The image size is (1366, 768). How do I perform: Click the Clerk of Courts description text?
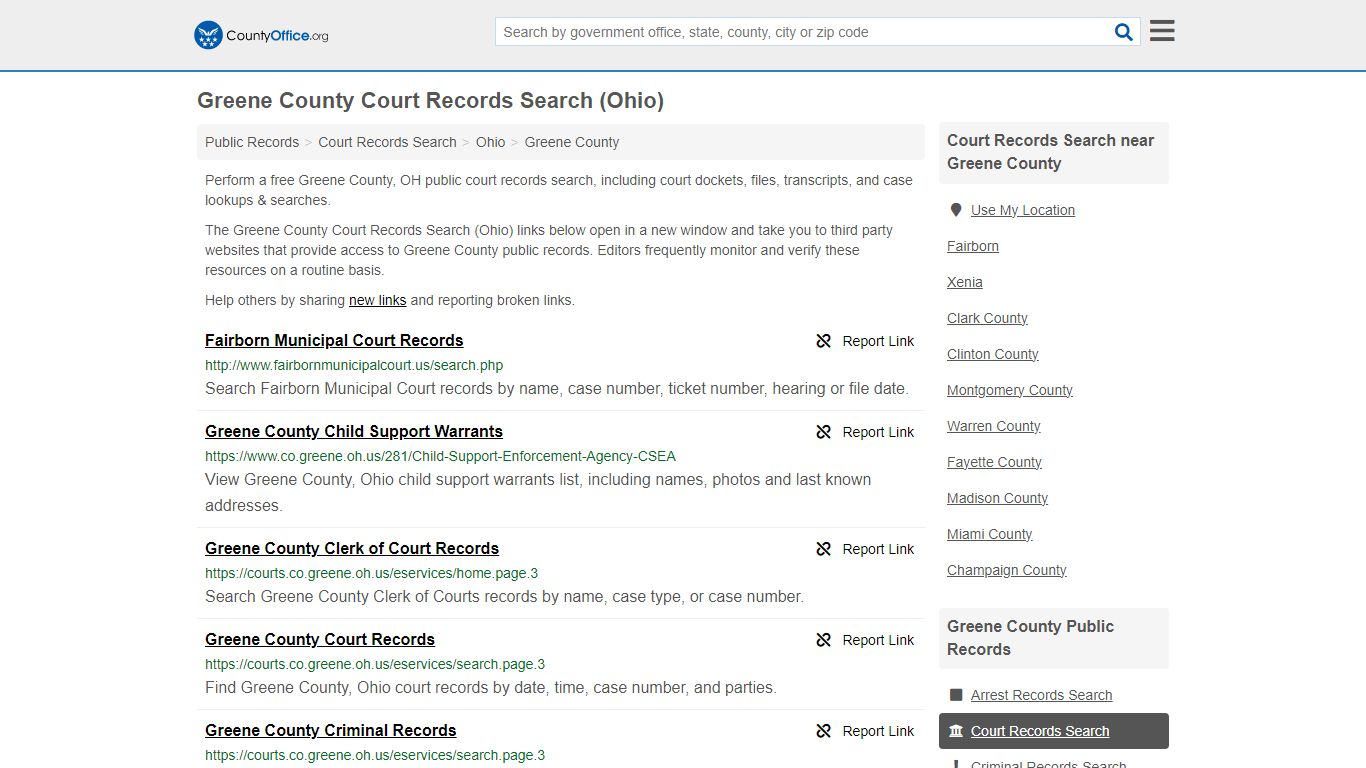(504, 596)
